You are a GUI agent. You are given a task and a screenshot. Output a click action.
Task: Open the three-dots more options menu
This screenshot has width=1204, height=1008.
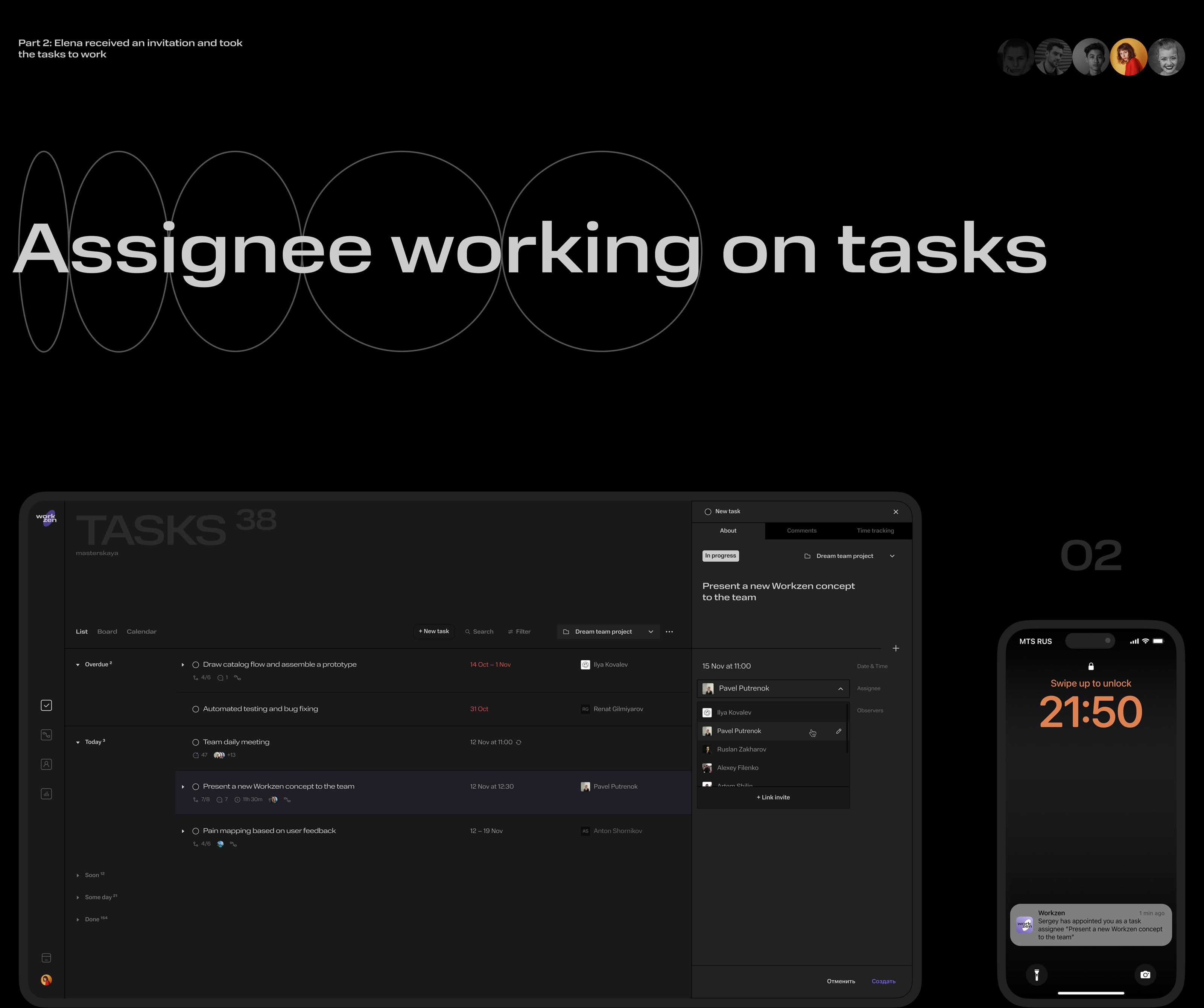[x=669, y=631]
